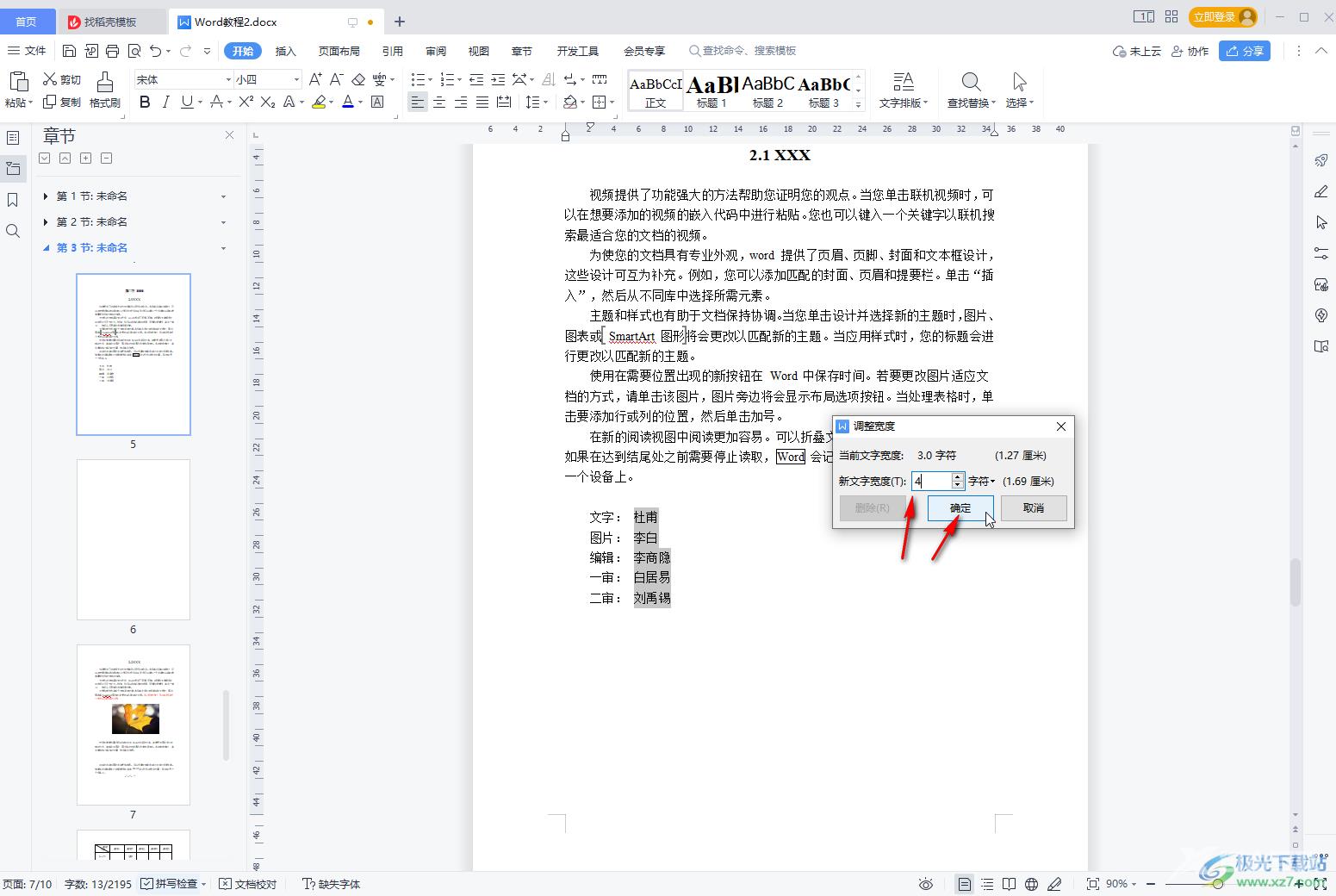The width and height of the screenshot is (1336, 896).
Task: Undo the last action
Action: pos(155,51)
